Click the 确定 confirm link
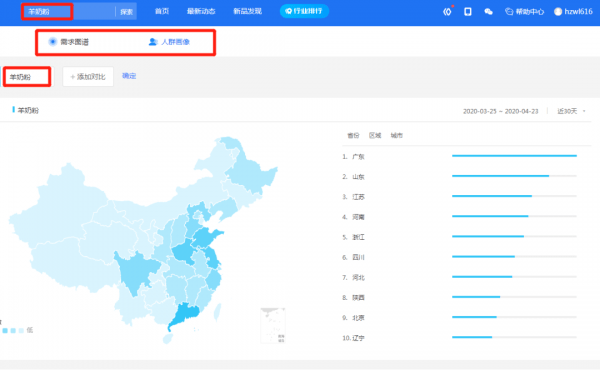600x370 pixels. tap(129, 76)
